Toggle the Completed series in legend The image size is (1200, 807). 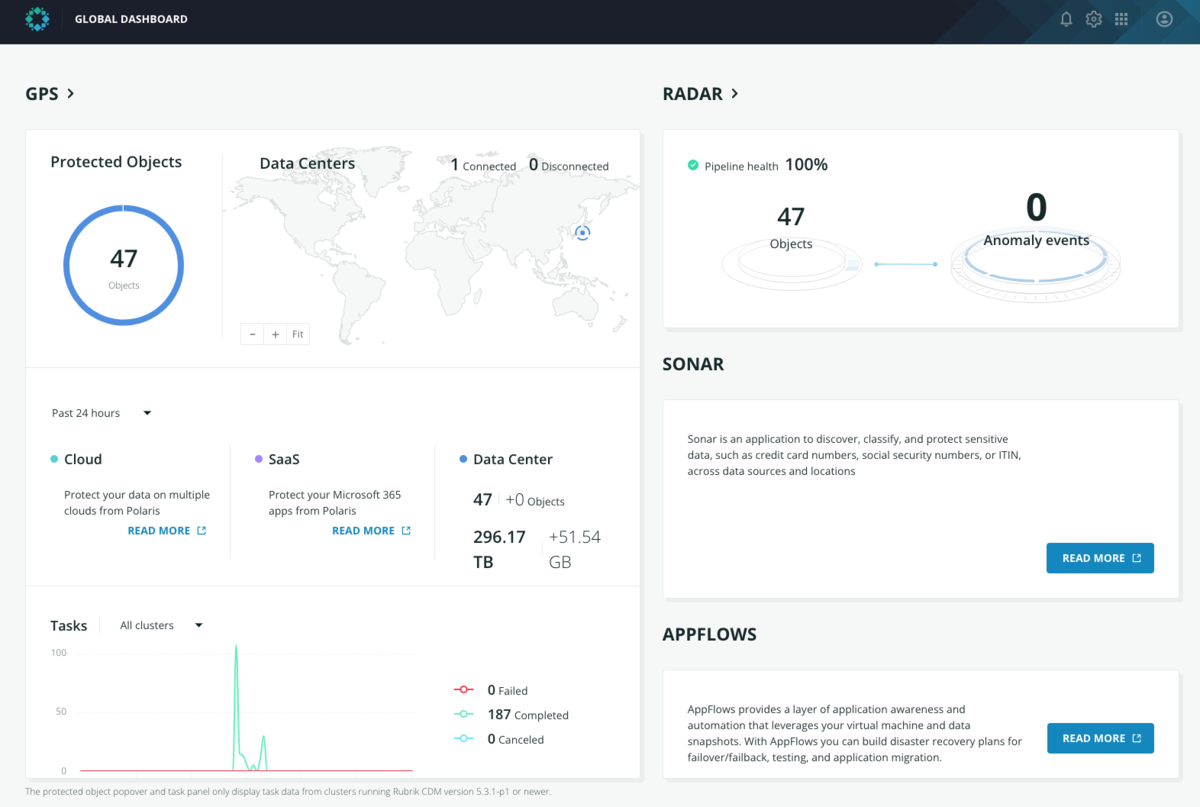511,715
